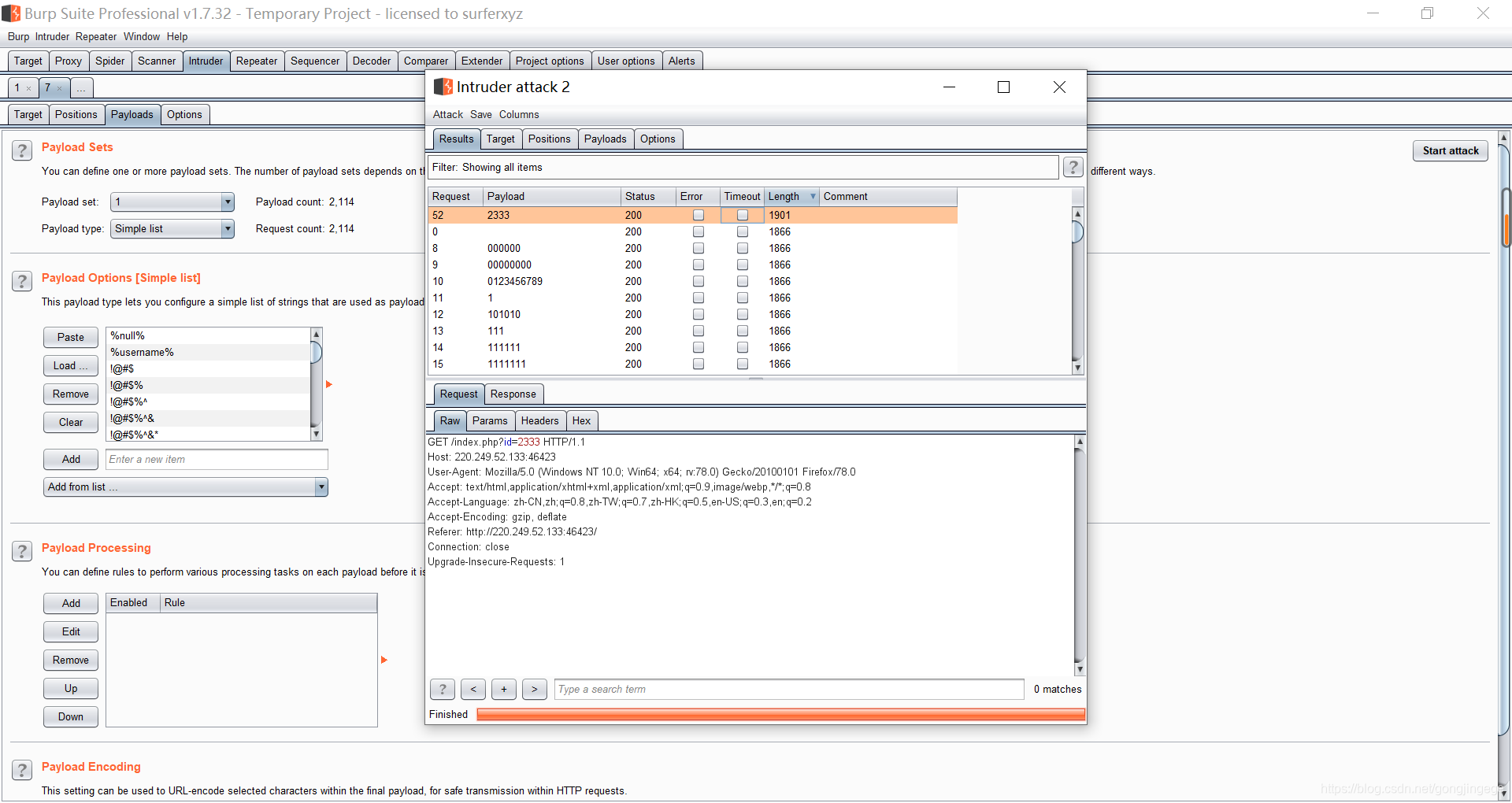Open the Hex view tab

tap(581, 420)
